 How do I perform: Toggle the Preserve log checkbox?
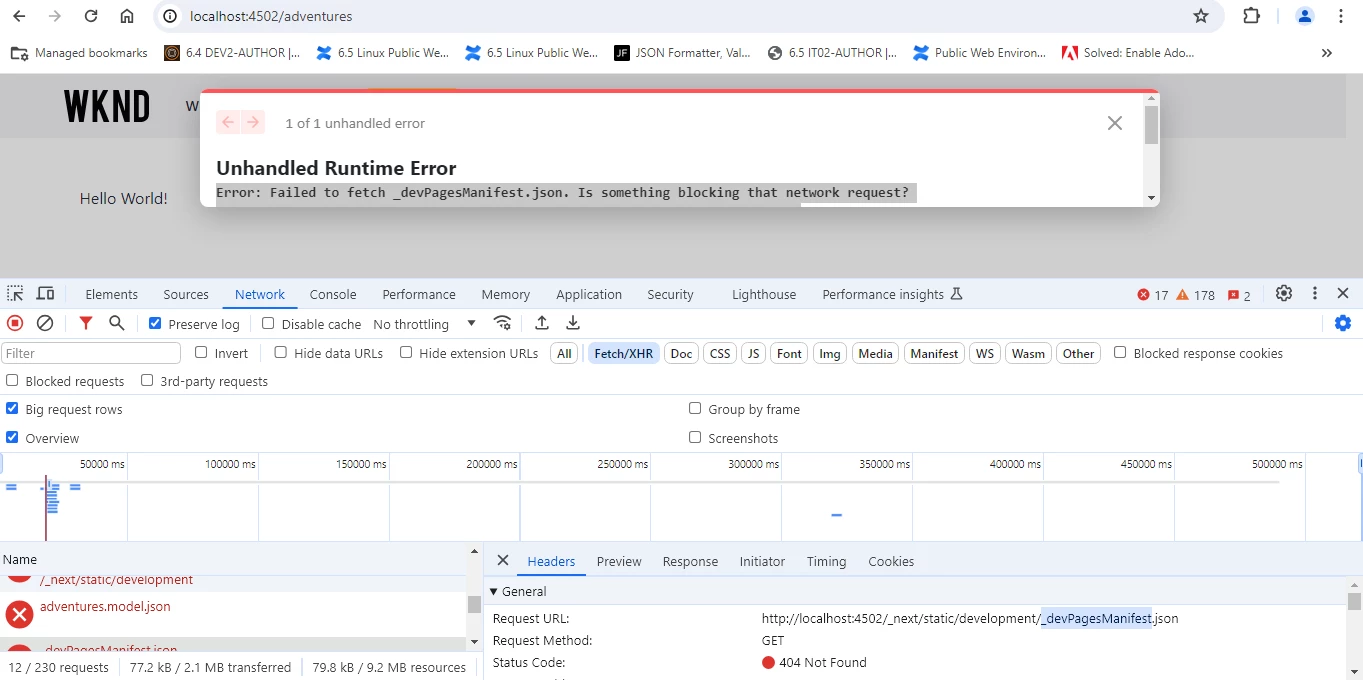[155, 323]
